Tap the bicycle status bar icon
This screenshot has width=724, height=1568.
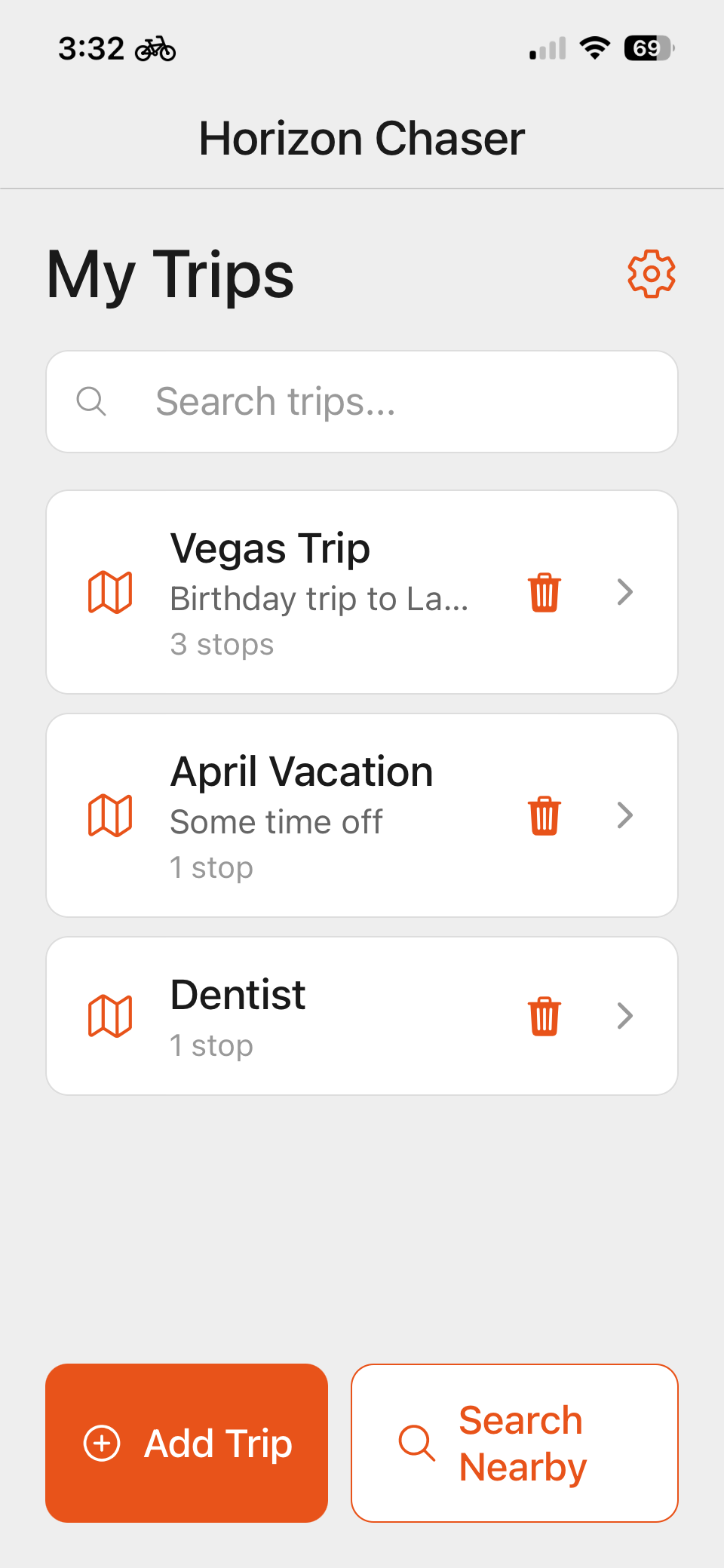155,50
